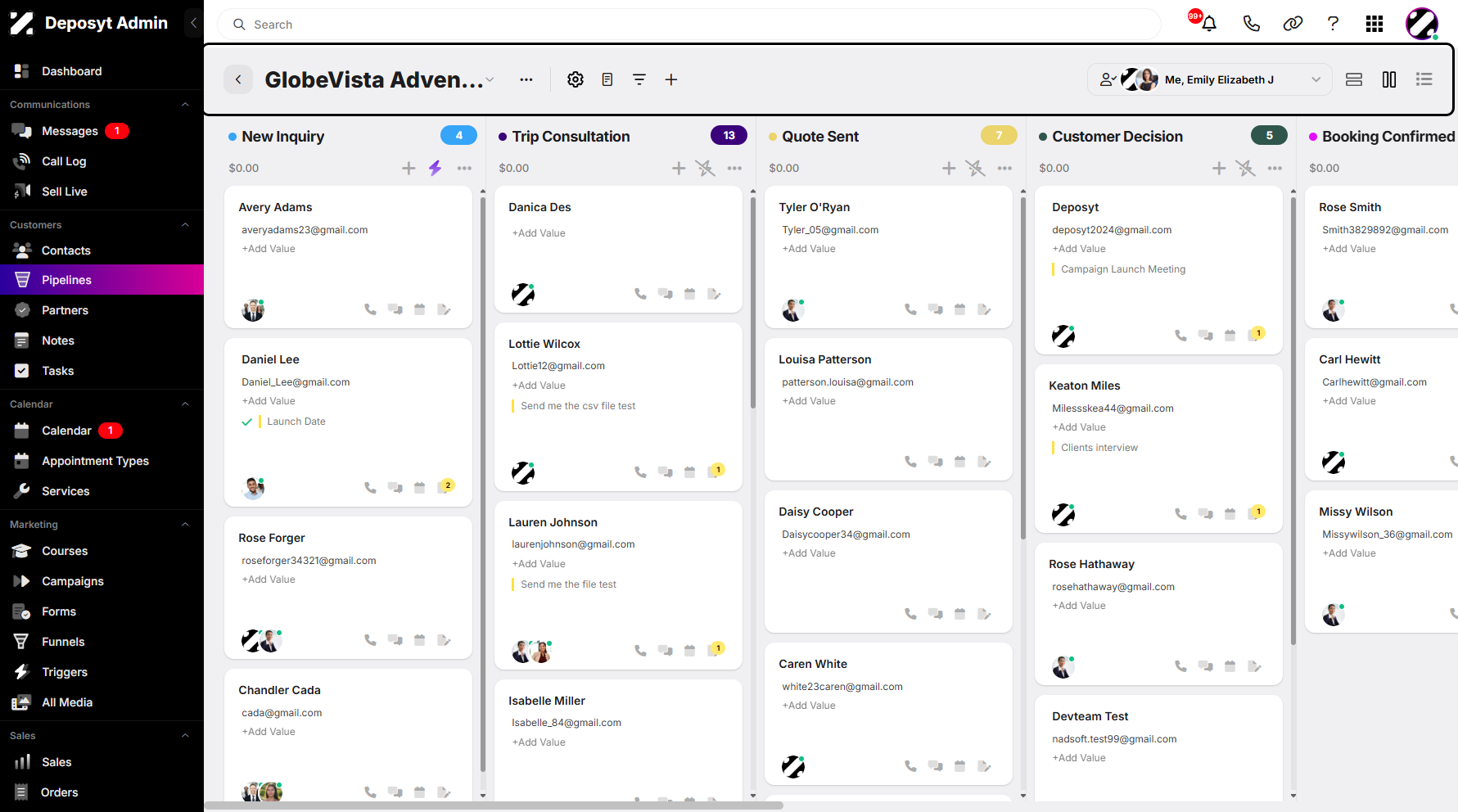Open the calendar icon on Tyler O'Ryan card
The width and height of the screenshot is (1458, 812).
(959, 309)
